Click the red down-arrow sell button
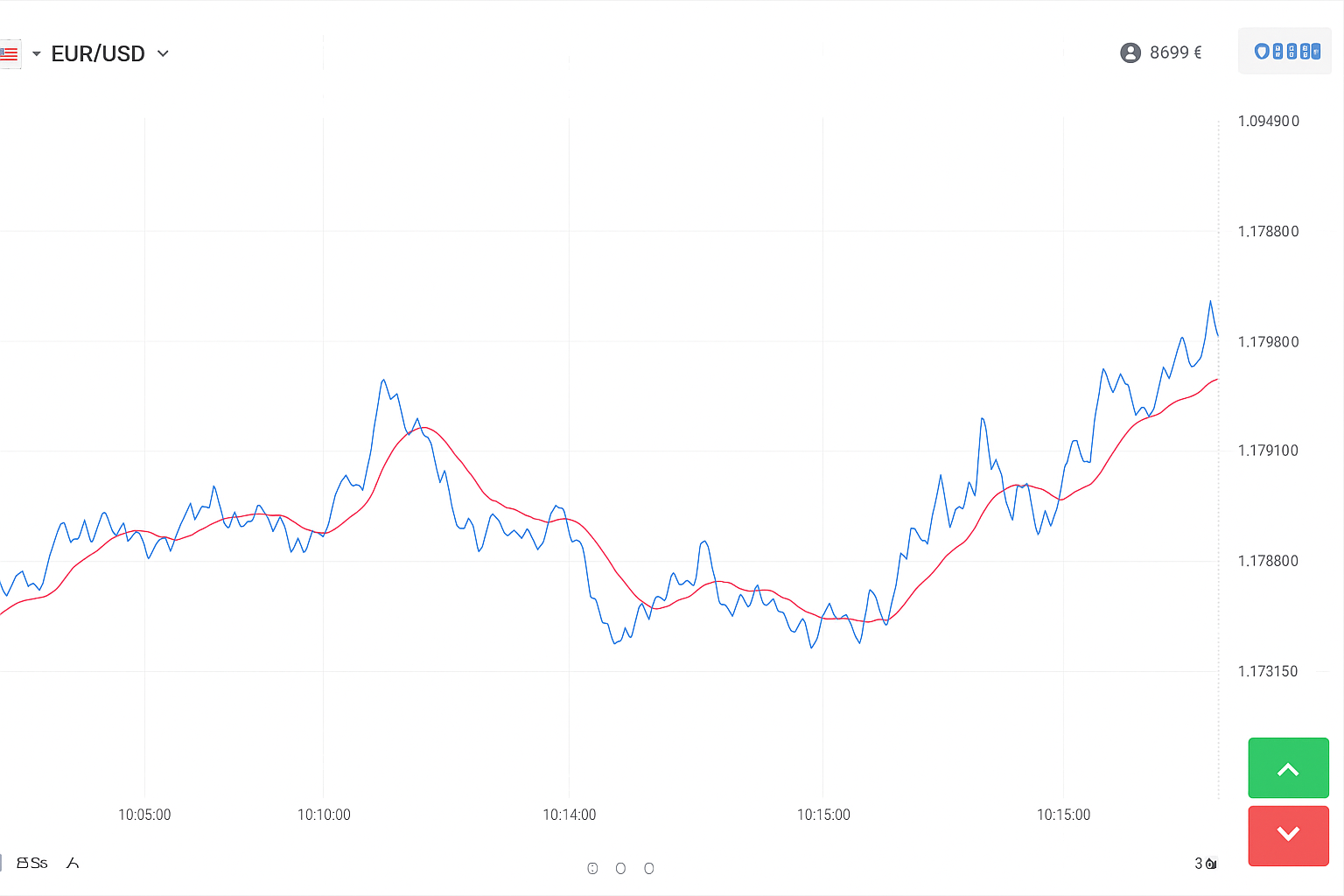The height and width of the screenshot is (896, 1344). 1289,836
